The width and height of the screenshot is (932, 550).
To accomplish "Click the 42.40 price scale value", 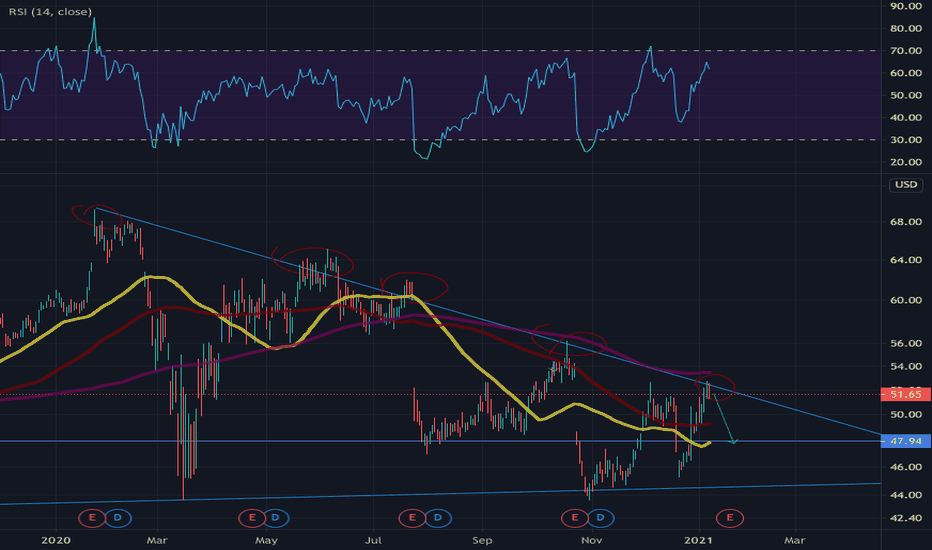I will point(906,518).
